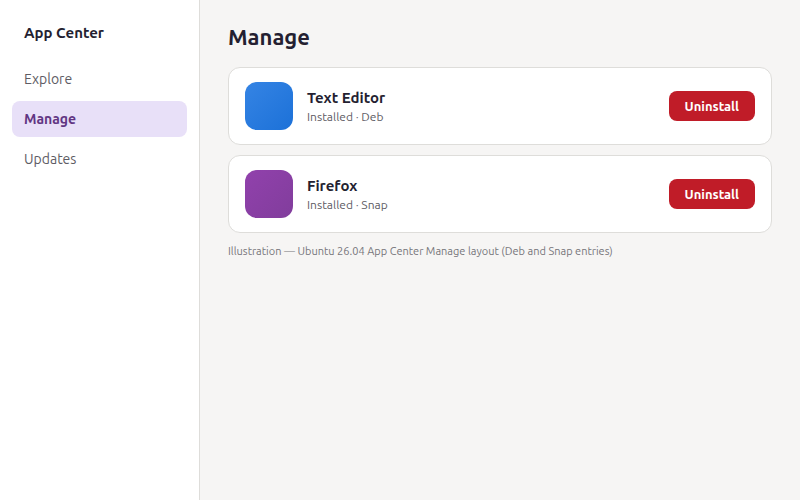Screen dimensions: 800x500
Task: Uninstall the Text Editor app
Action: click(712, 106)
